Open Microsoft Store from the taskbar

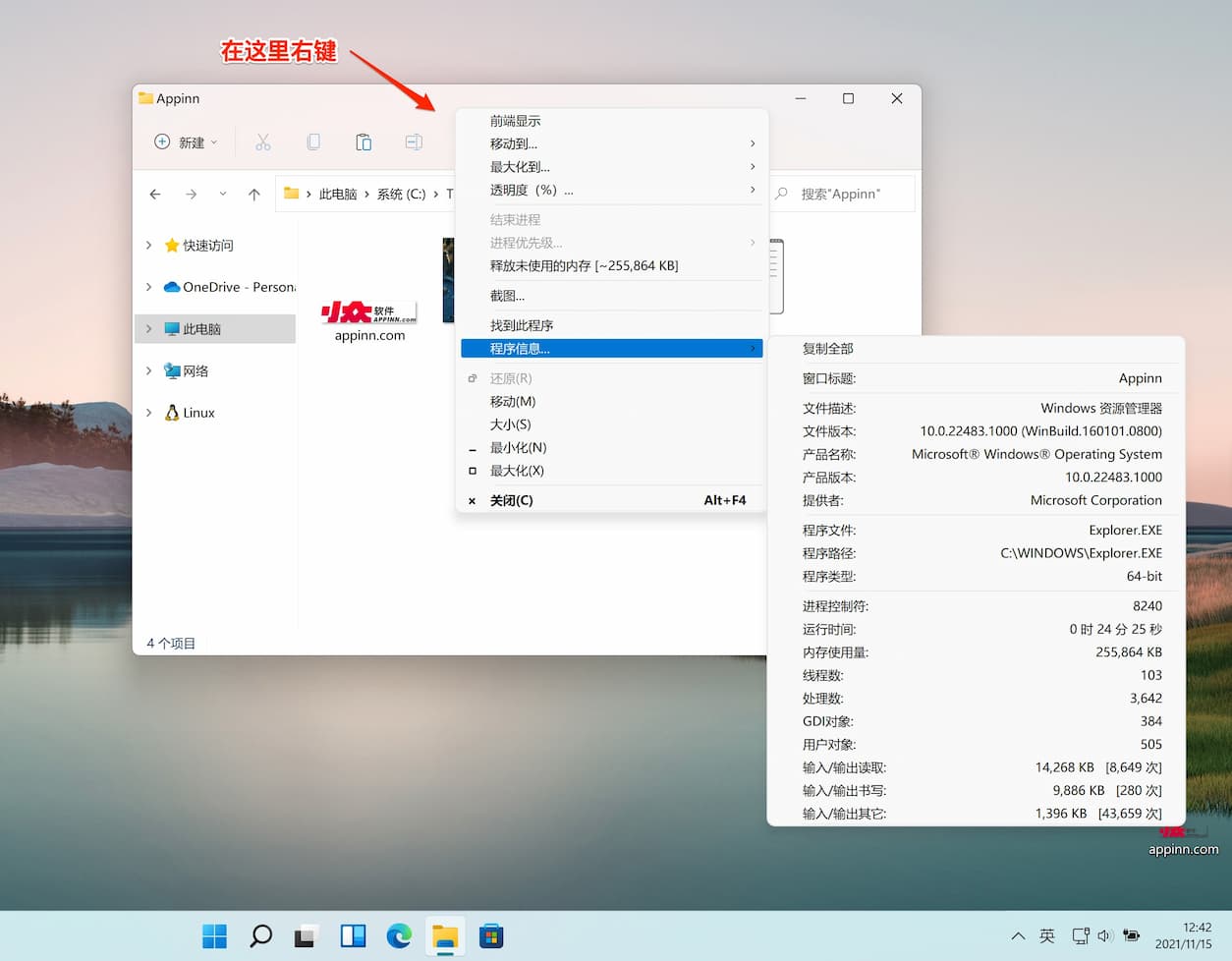point(490,935)
